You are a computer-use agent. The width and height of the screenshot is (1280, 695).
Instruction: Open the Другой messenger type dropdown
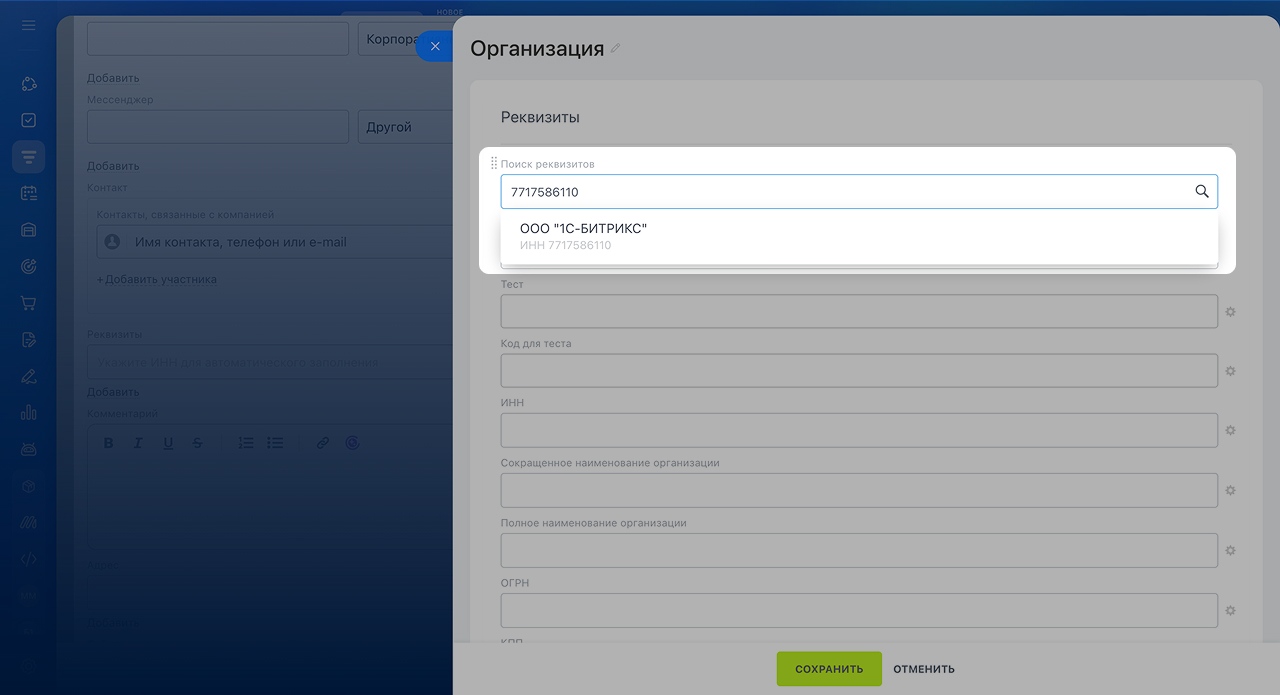405,127
